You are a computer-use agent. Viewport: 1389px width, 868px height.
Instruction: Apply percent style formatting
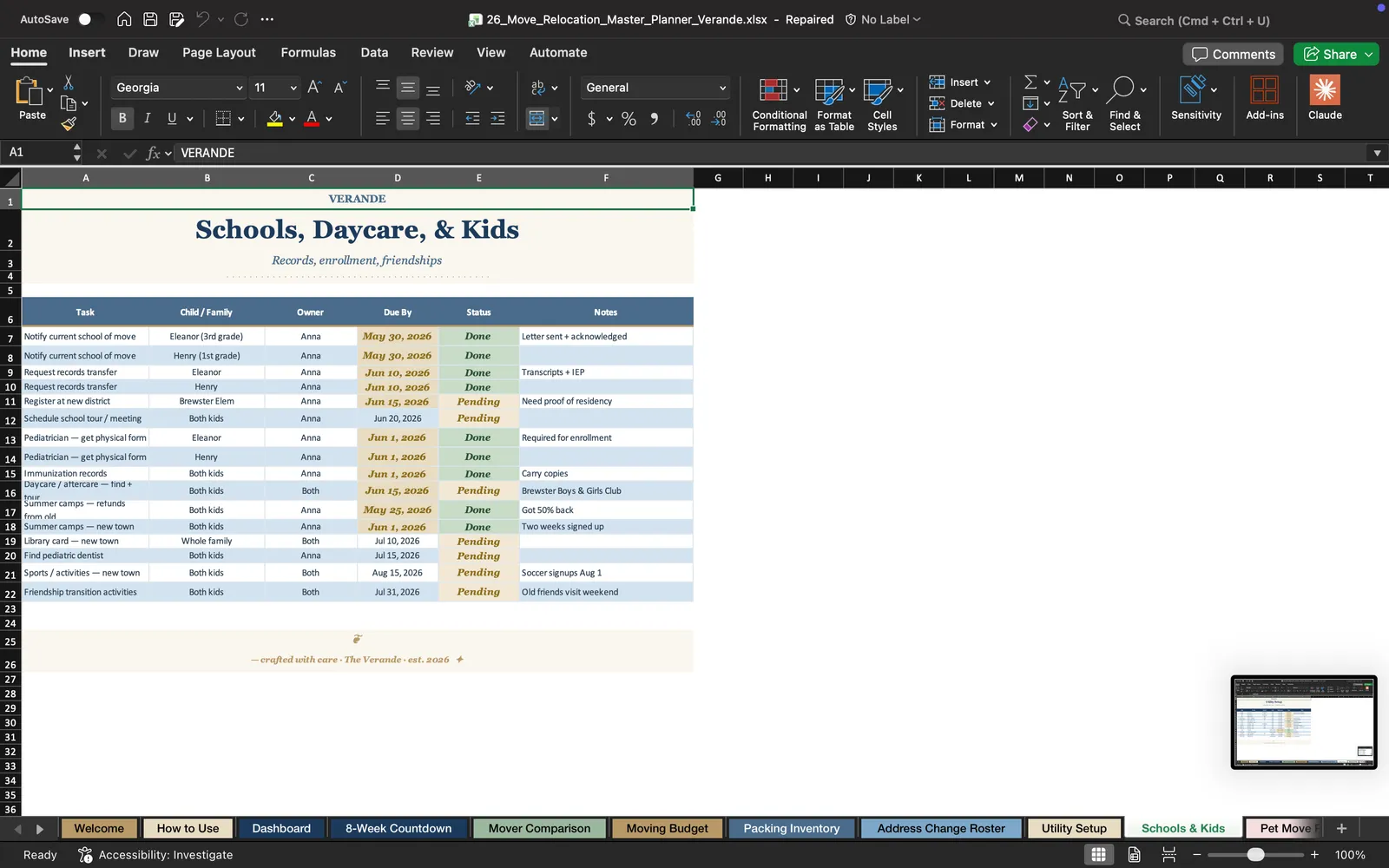click(x=629, y=119)
